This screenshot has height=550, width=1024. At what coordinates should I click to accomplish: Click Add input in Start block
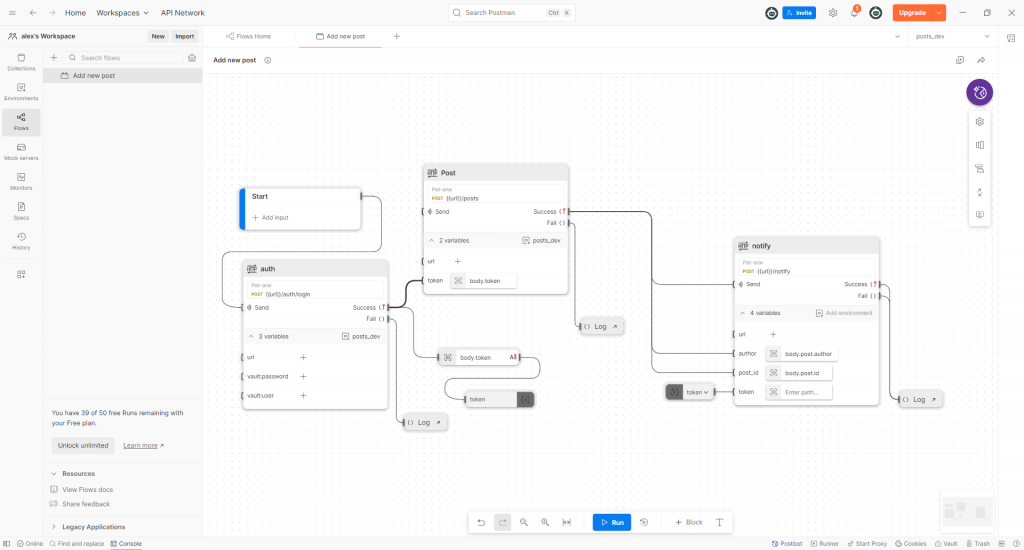click(x=270, y=218)
